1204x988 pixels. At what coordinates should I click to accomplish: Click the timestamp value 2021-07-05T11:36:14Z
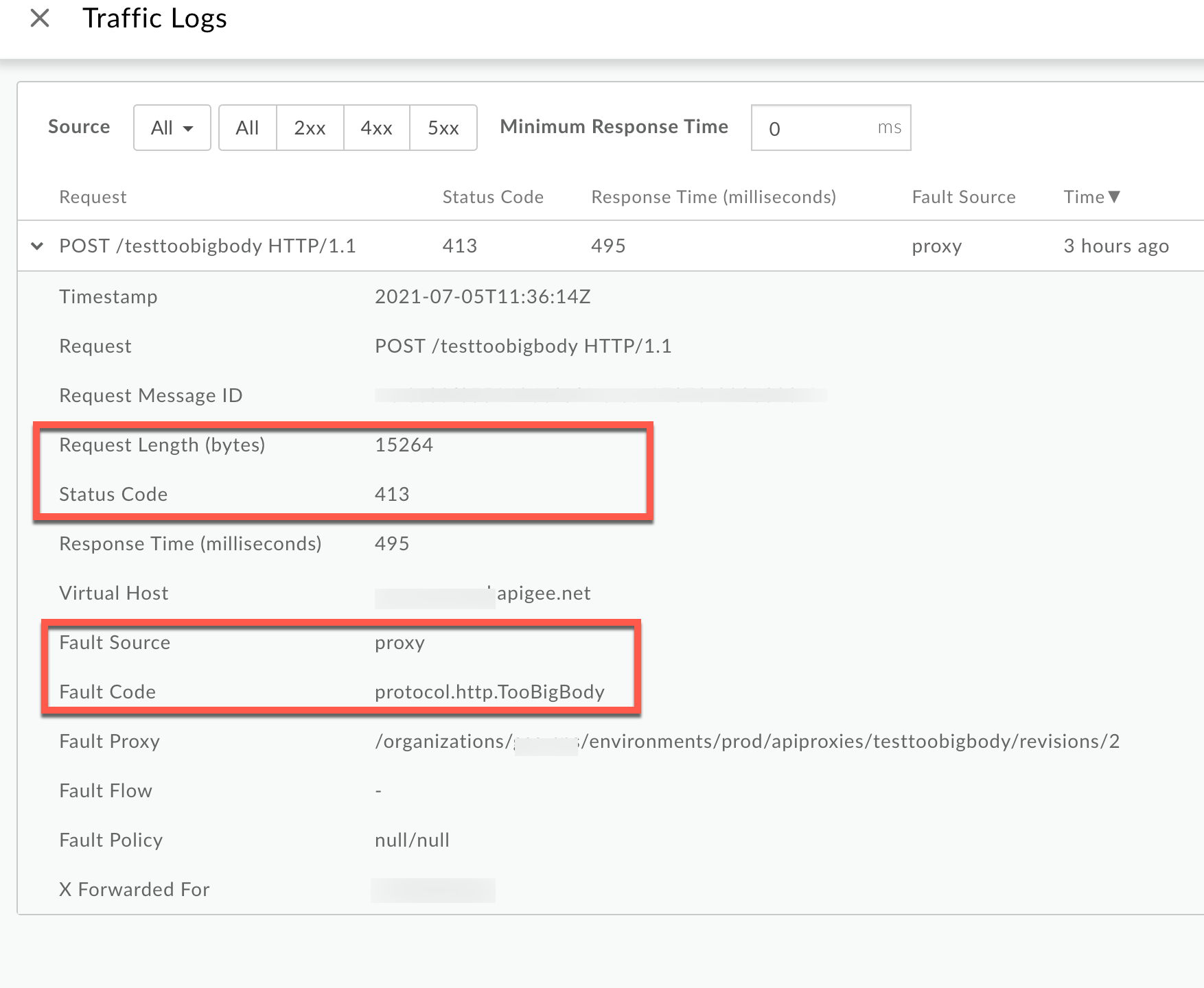pyautogui.click(x=483, y=296)
